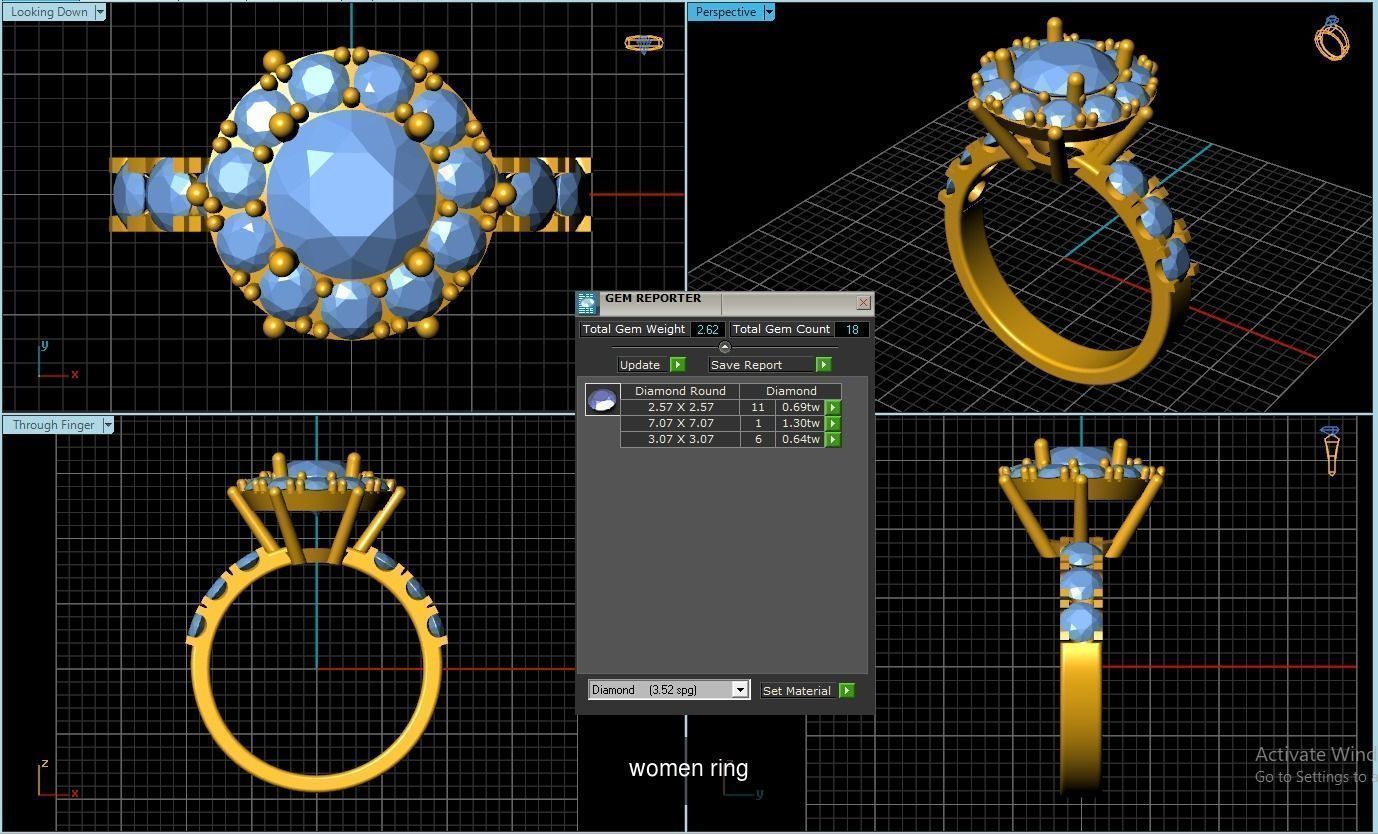
Task: Click the women ring text label
Action: point(688,768)
